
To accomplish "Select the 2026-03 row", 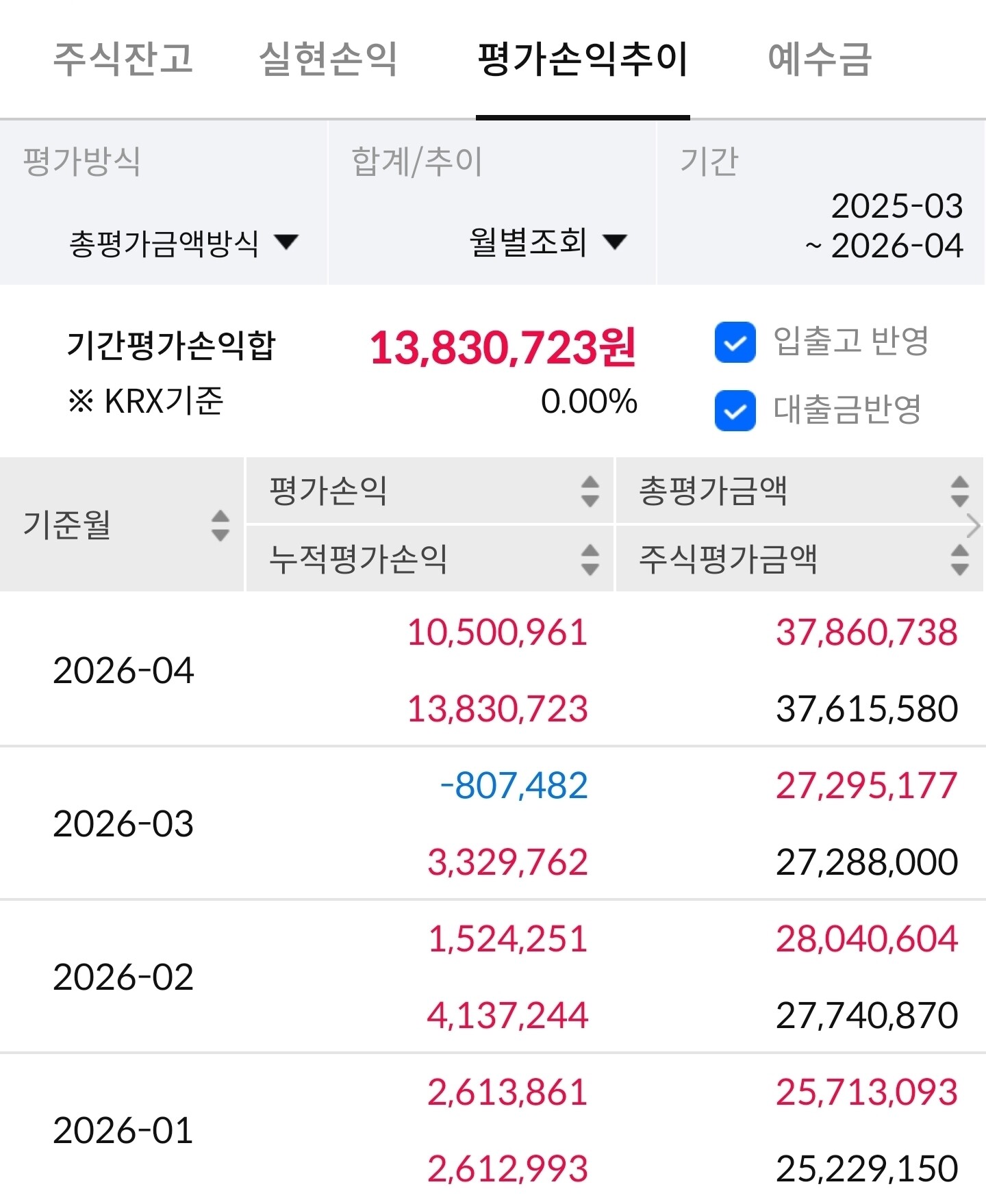I will pyautogui.click(x=493, y=823).
